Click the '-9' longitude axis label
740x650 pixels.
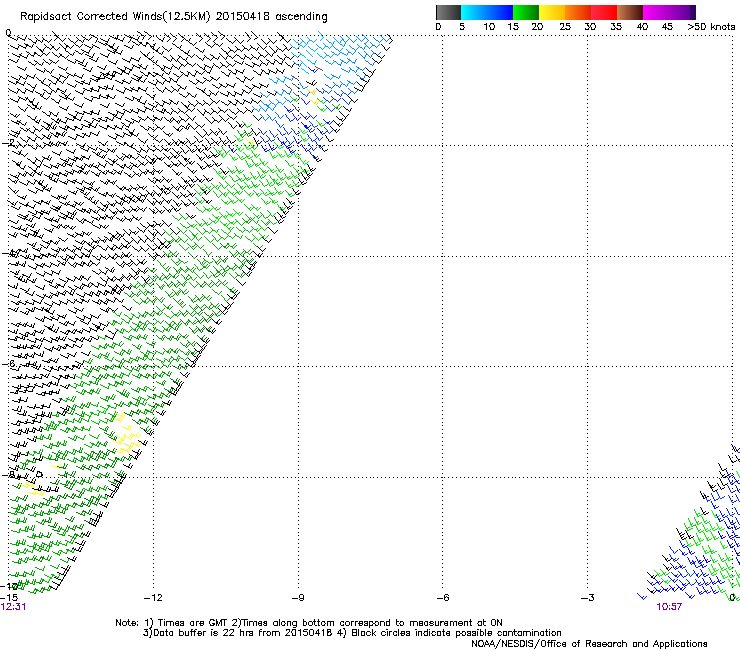pyautogui.click(x=298, y=598)
